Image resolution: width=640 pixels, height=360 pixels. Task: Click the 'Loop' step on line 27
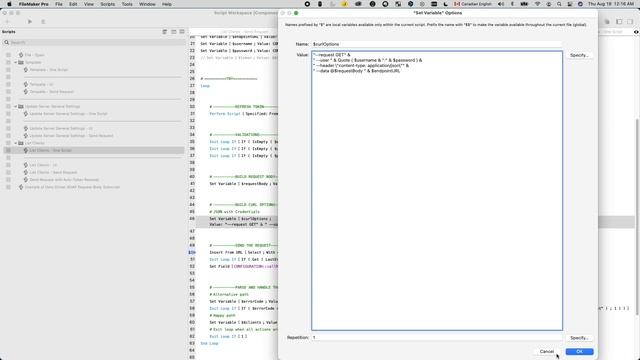coord(205,86)
